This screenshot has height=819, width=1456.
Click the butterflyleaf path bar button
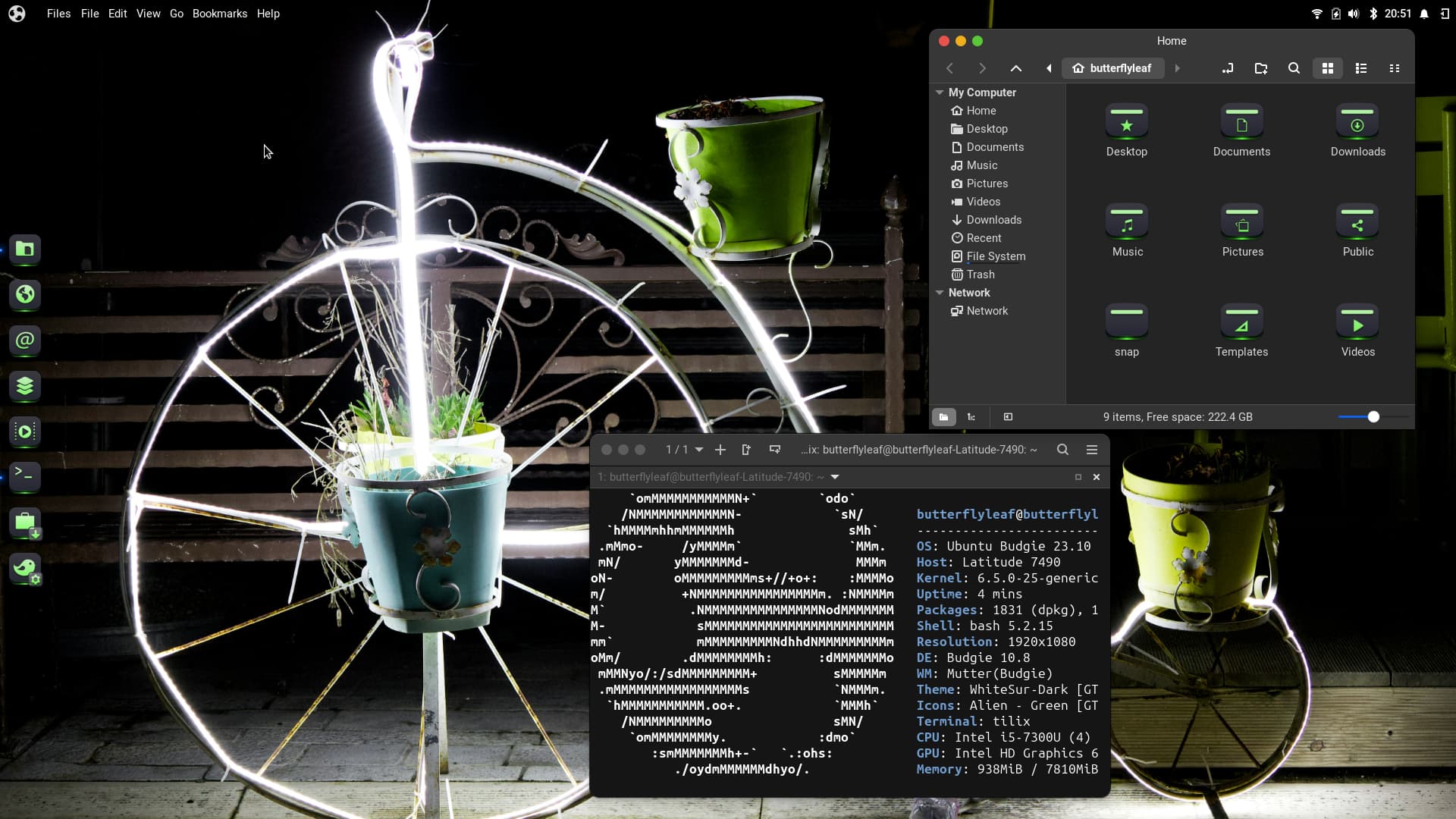tap(1112, 68)
